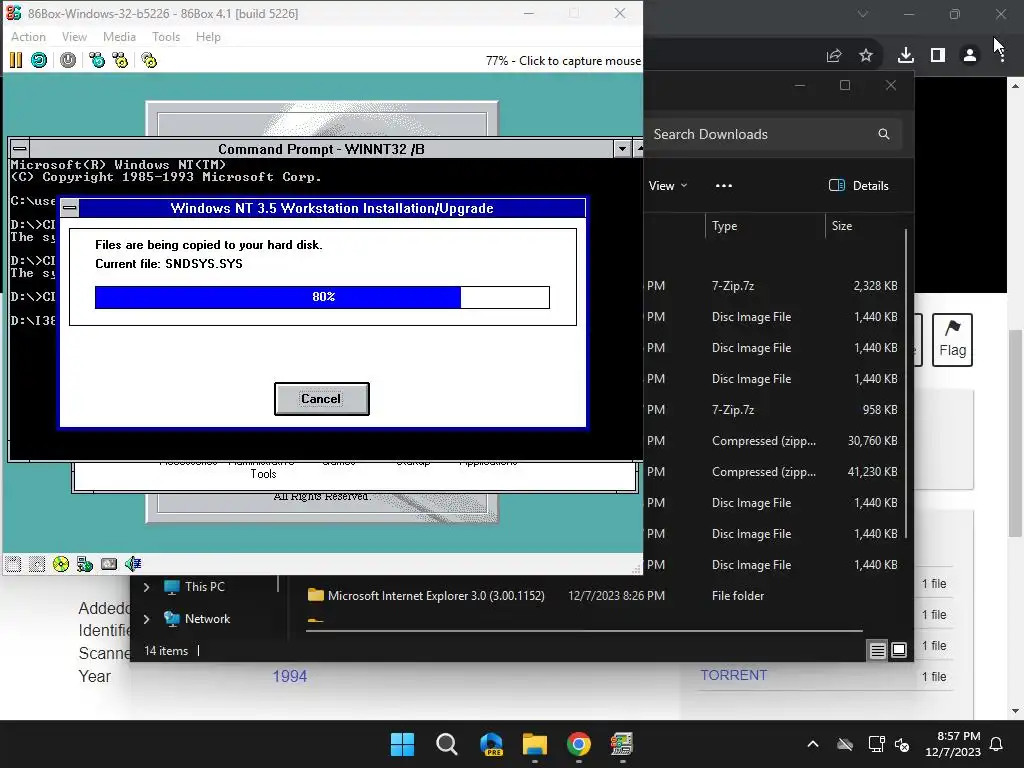1024x768 pixels.
Task: Click the 80% file copy progress bar
Action: tap(322, 297)
